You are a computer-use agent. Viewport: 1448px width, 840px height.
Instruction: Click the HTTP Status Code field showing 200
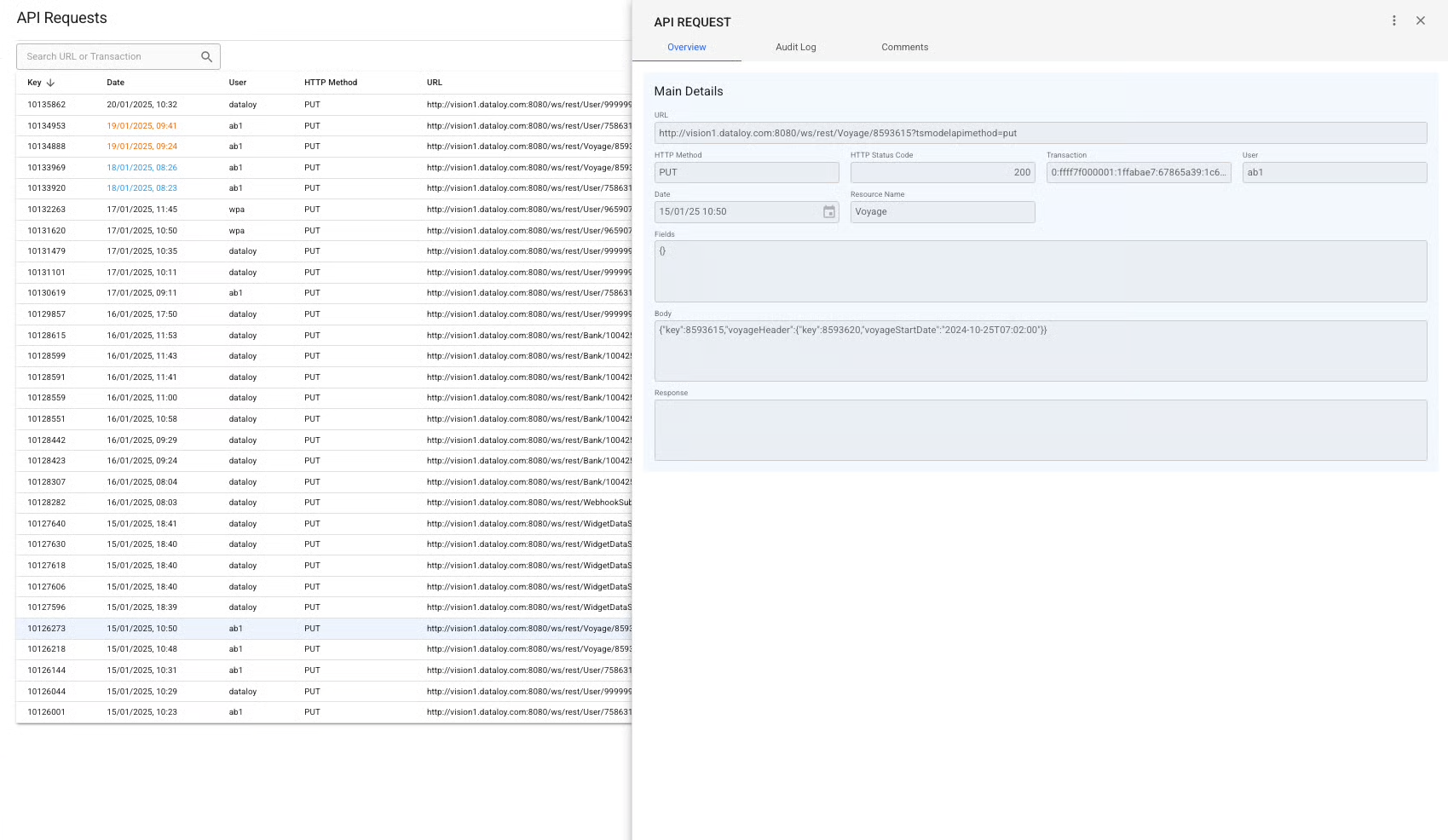(x=942, y=173)
